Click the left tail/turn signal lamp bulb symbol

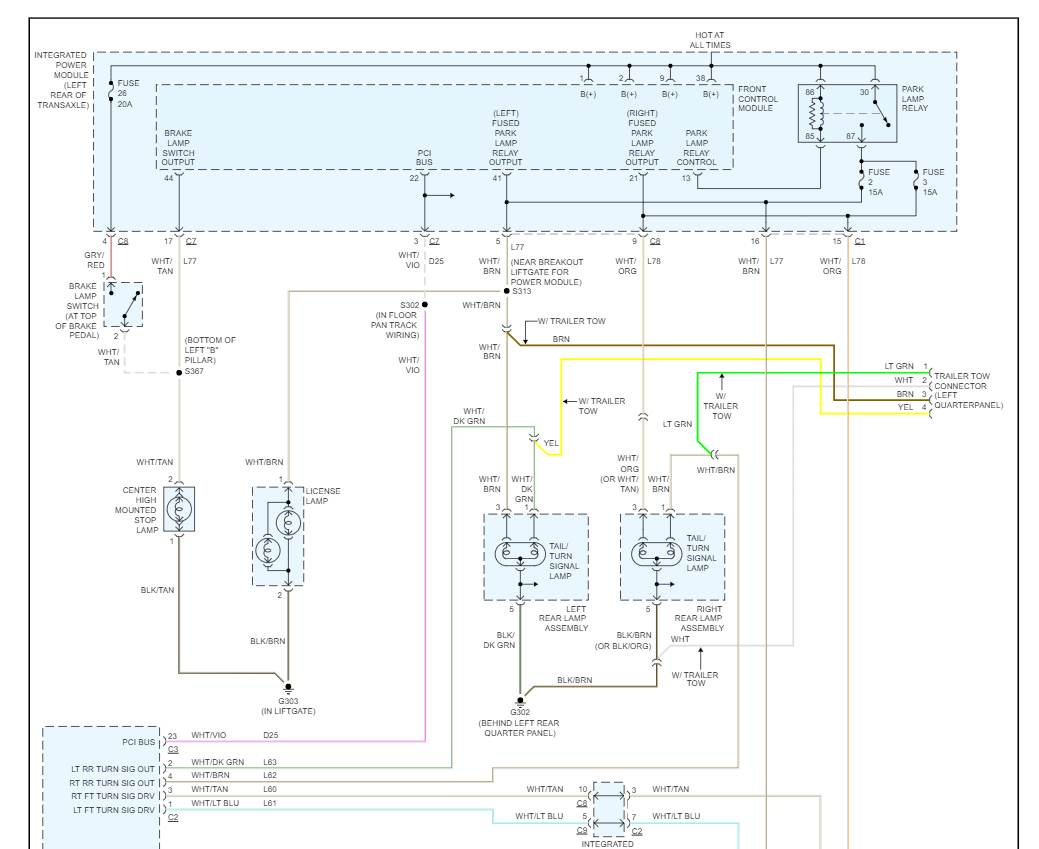tap(520, 553)
